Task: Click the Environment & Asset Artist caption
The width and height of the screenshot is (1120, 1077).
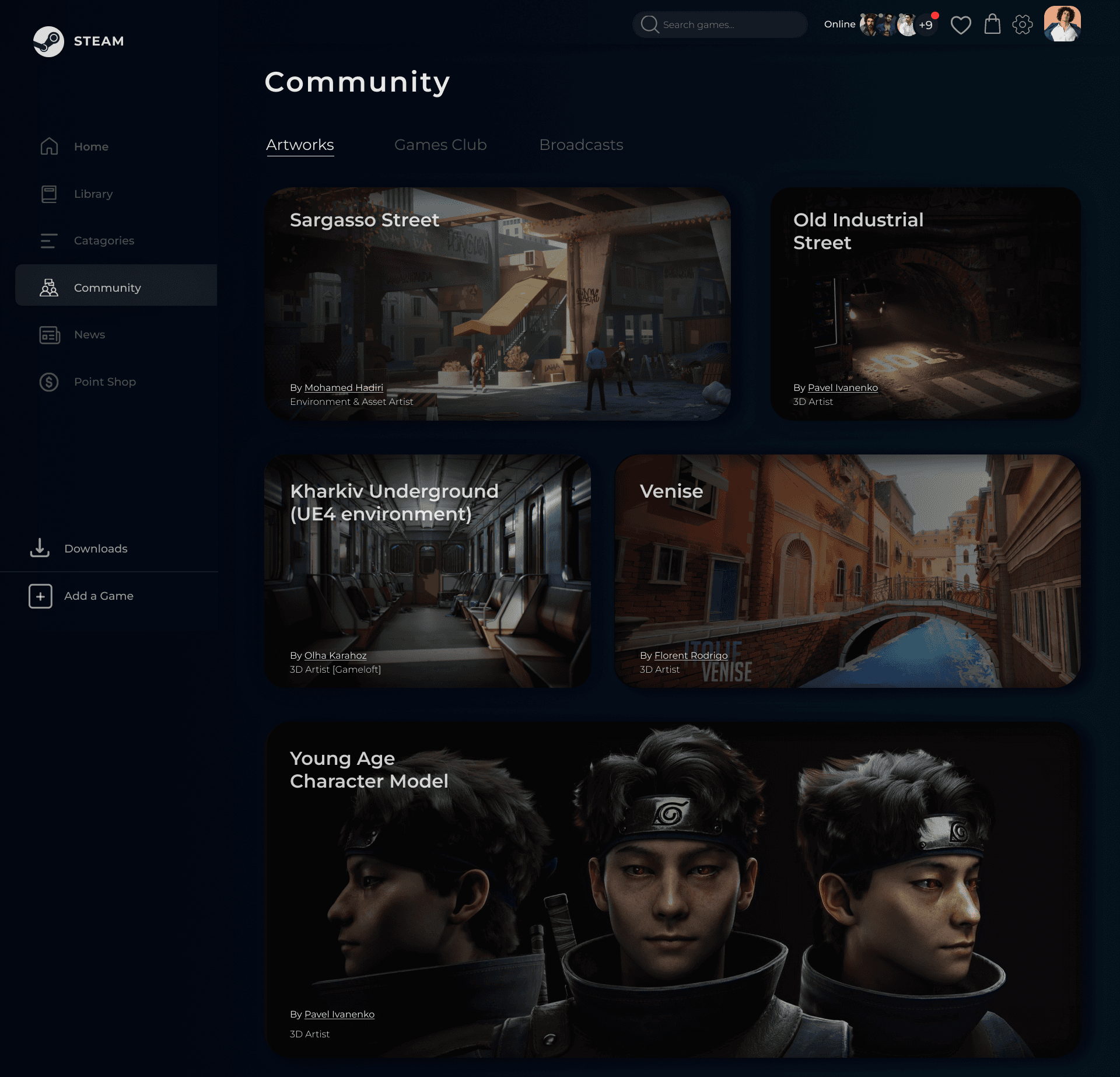Action: coord(351,402)
